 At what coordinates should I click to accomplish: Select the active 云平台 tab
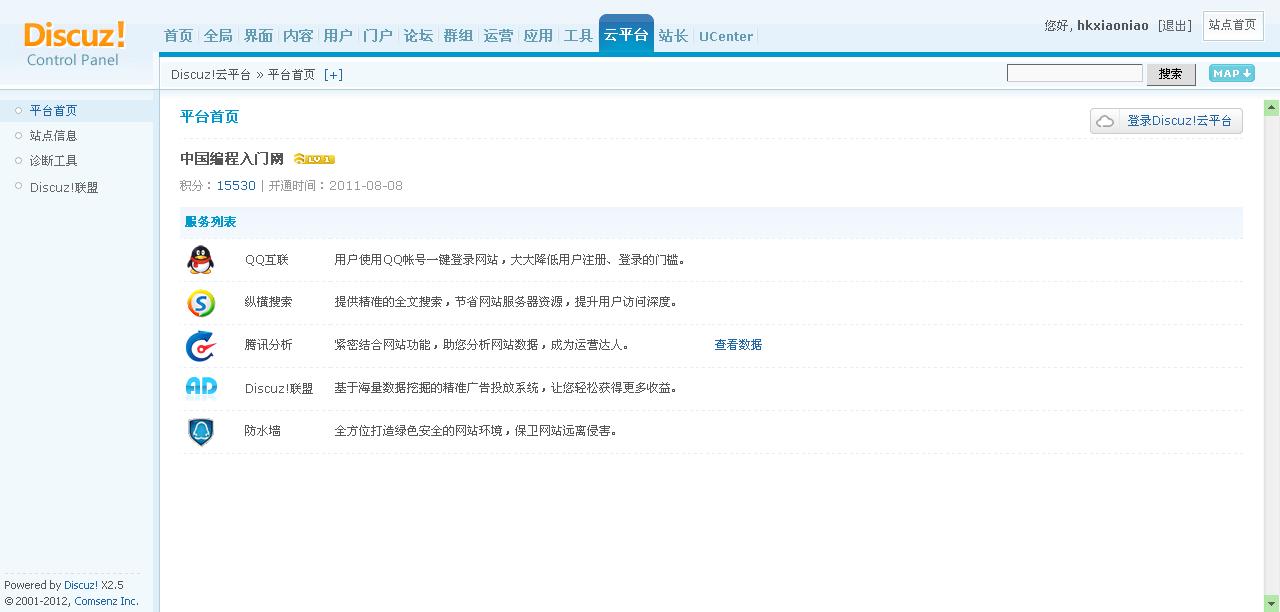(626, 35)
